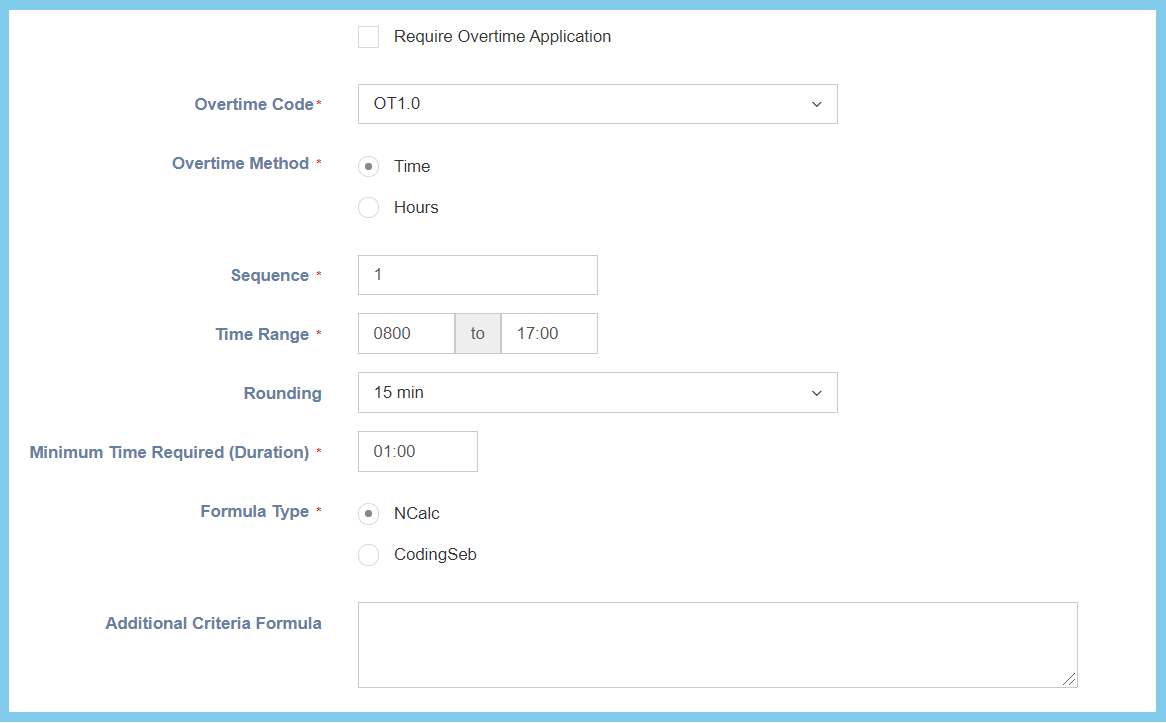Click the Overtime Code field label
Viewport: 1166px width, 723px height.
[x=254, y=104]
